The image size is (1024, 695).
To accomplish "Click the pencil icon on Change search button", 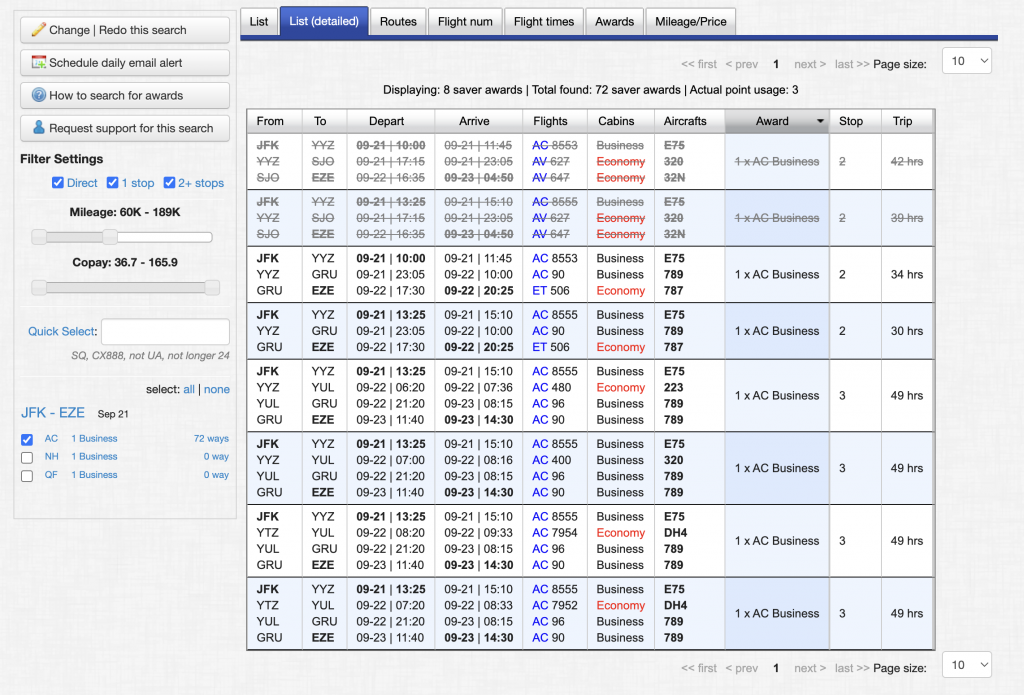I will [39, 29].
